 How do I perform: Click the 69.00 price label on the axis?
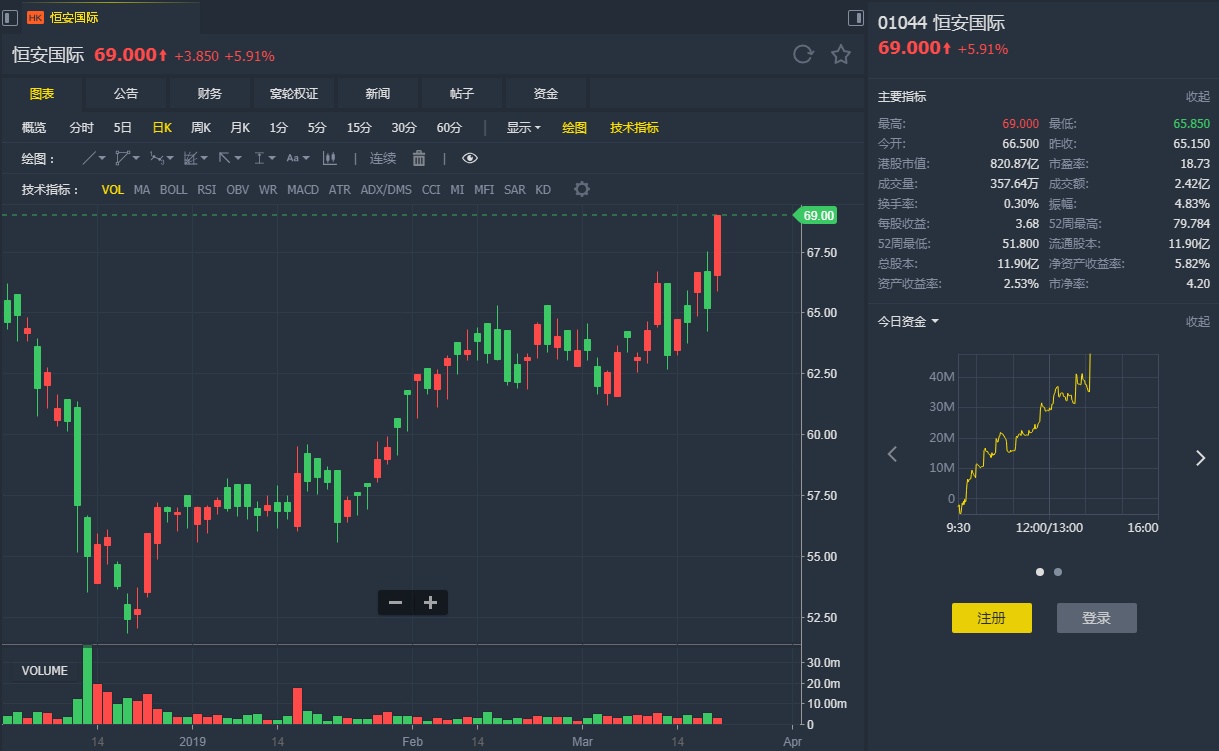(816, 215)
